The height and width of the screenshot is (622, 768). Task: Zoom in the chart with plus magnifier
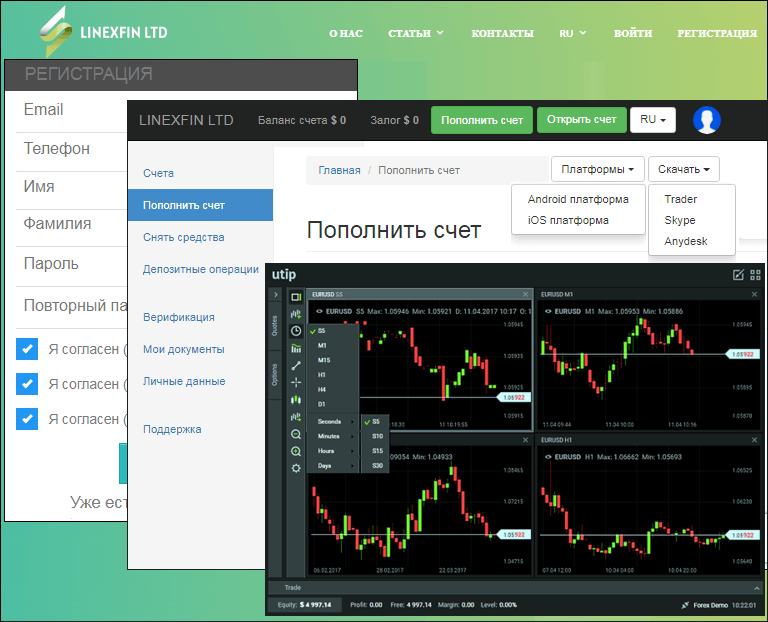tap(296, 451)
